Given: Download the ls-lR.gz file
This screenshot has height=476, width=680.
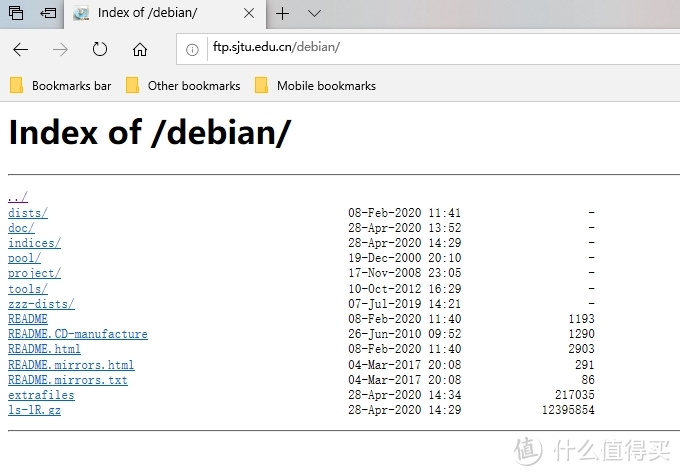Looking at the screenshot, I should (34, 410).
